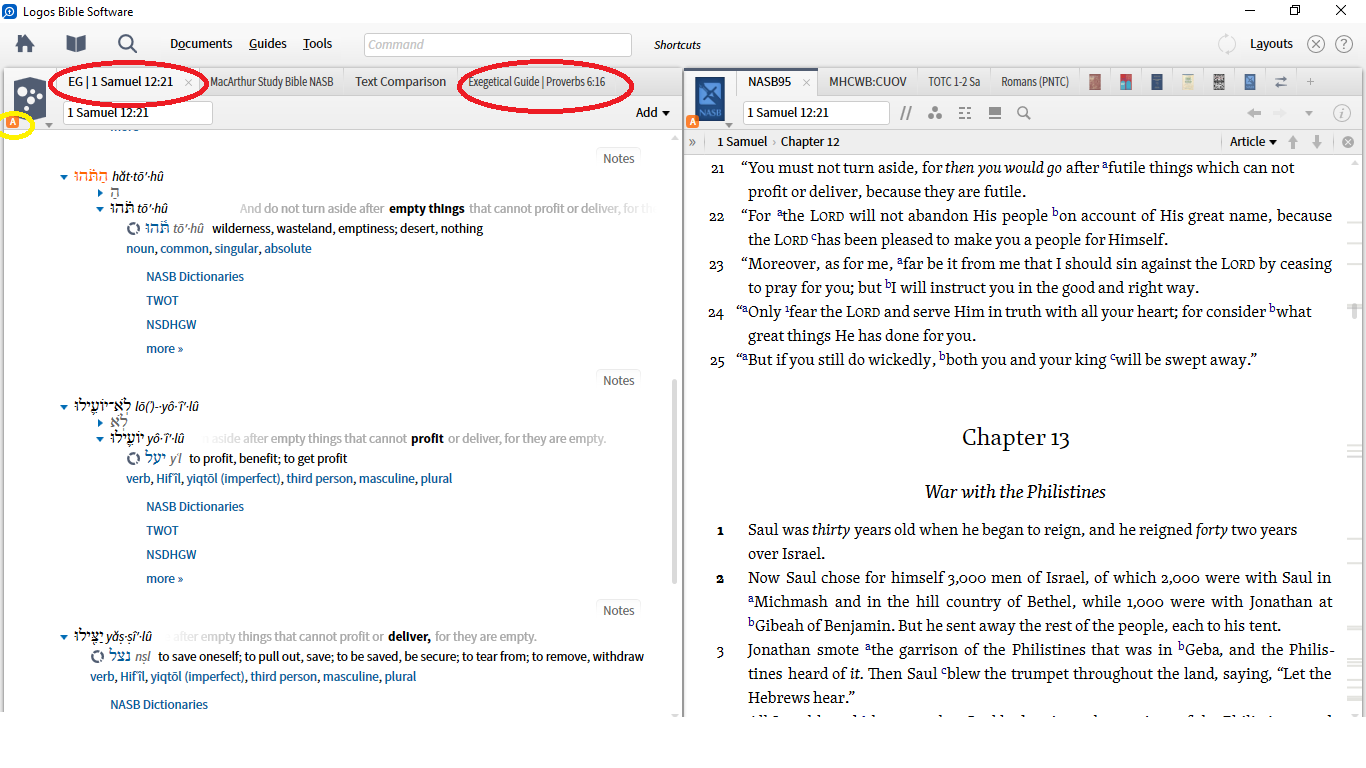
Task: Click the Notes button above lō()-yô·'î'·lû
Action: [x=619, y=380]
